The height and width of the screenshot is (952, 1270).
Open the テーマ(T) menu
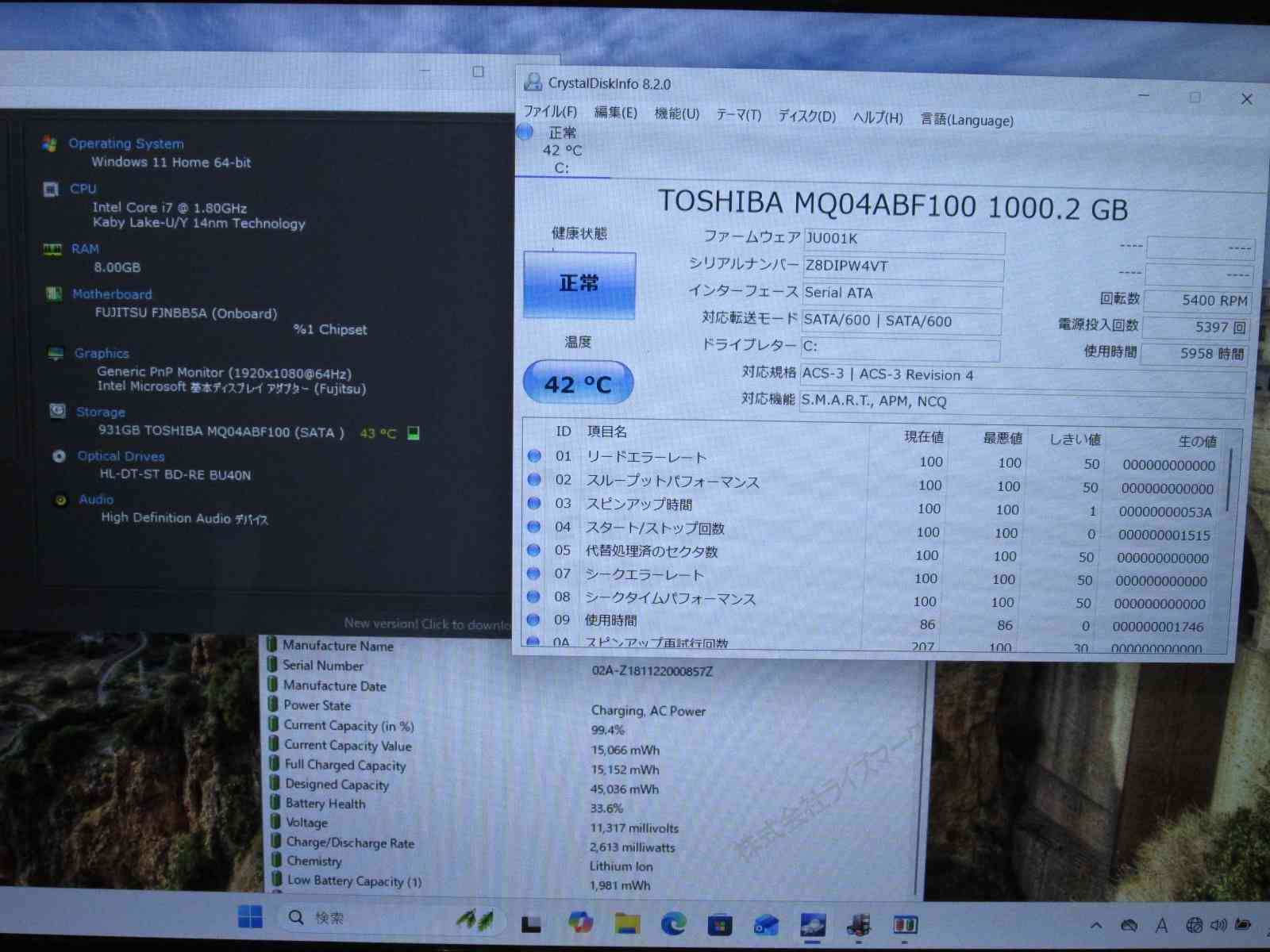click(738, 115)
